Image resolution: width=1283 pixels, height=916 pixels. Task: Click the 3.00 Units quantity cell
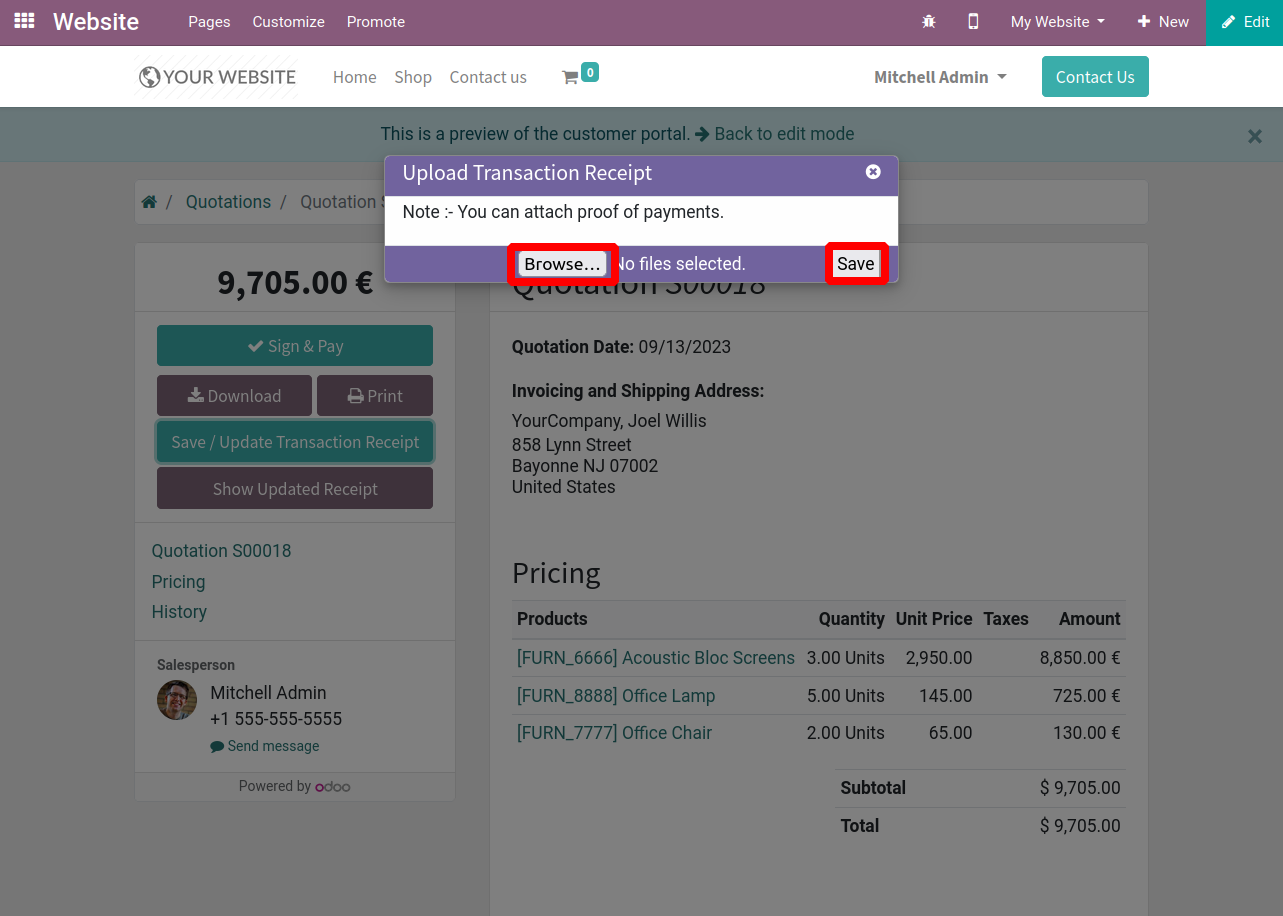tap(846, 658)
